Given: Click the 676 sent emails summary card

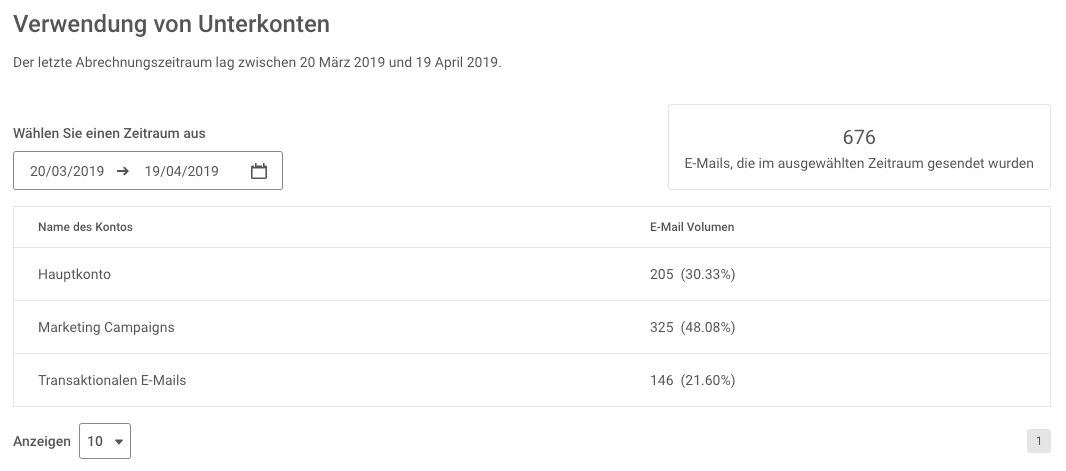Looking at the screenshot, I should tap(859, 147).
